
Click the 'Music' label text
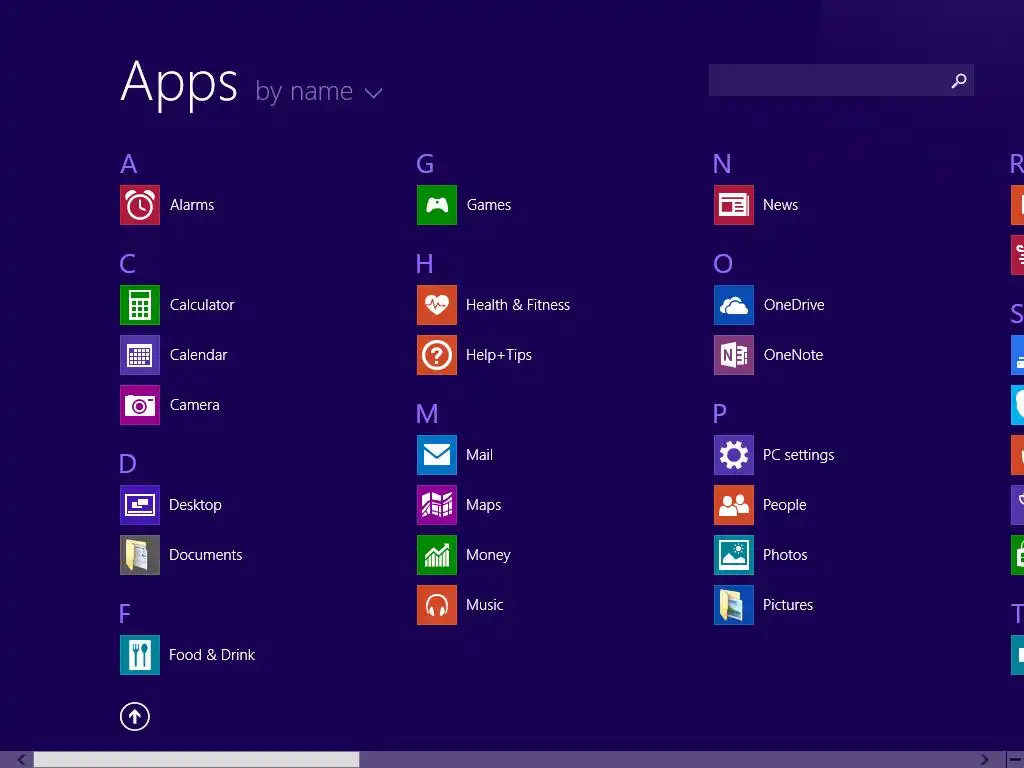pos(485,605)
